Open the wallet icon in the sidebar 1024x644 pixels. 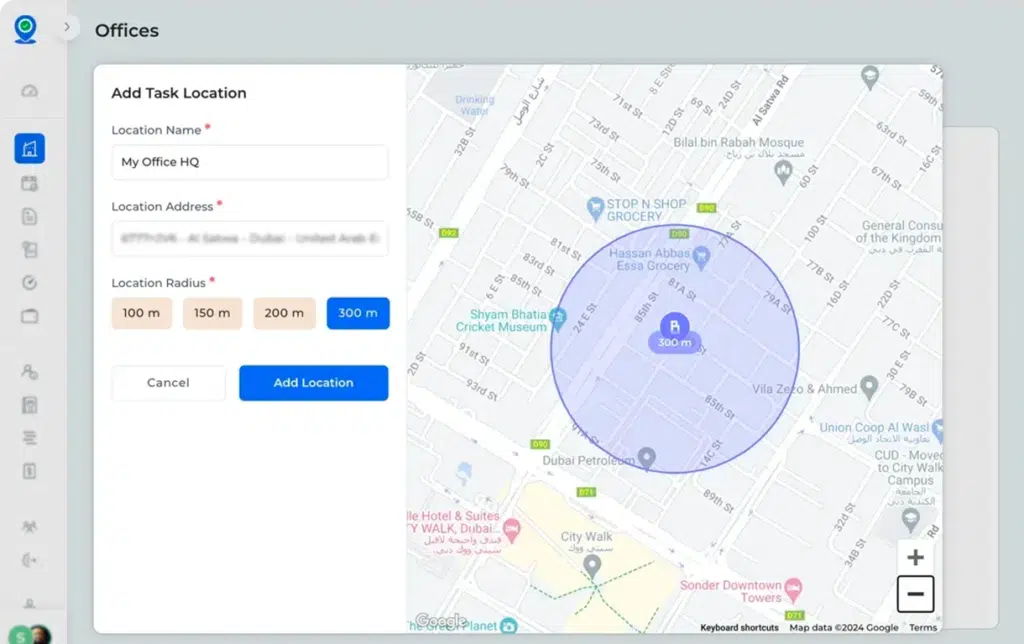[x=29, y=316]
